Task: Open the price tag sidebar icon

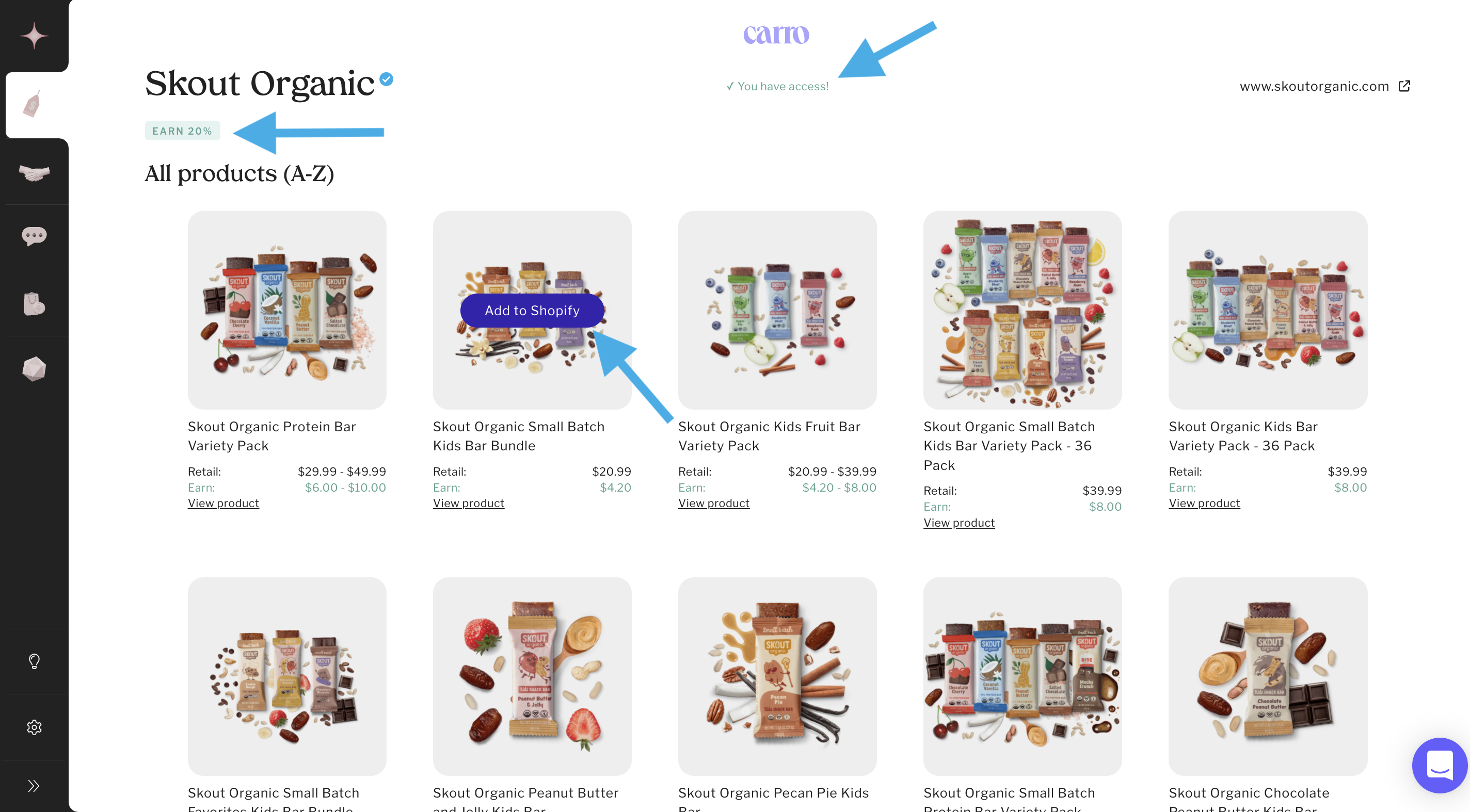Action: pos(33,104)
